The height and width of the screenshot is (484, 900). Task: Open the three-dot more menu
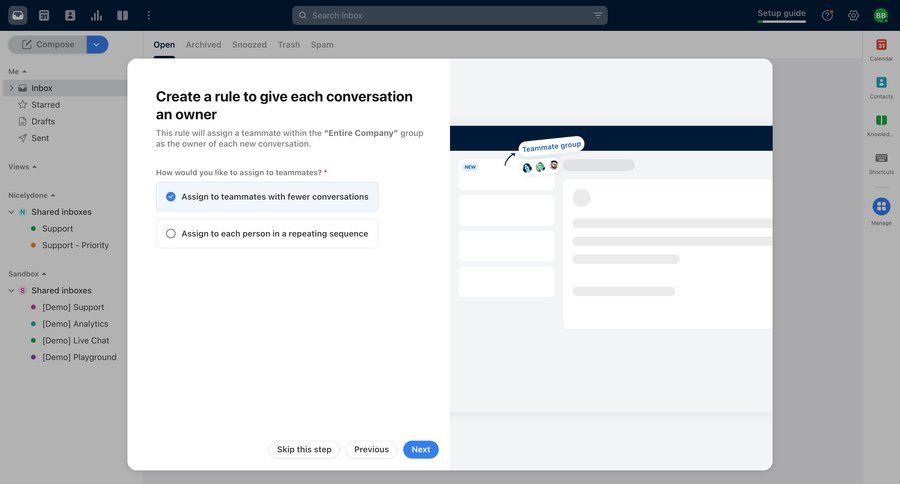[x=149, y=16]
